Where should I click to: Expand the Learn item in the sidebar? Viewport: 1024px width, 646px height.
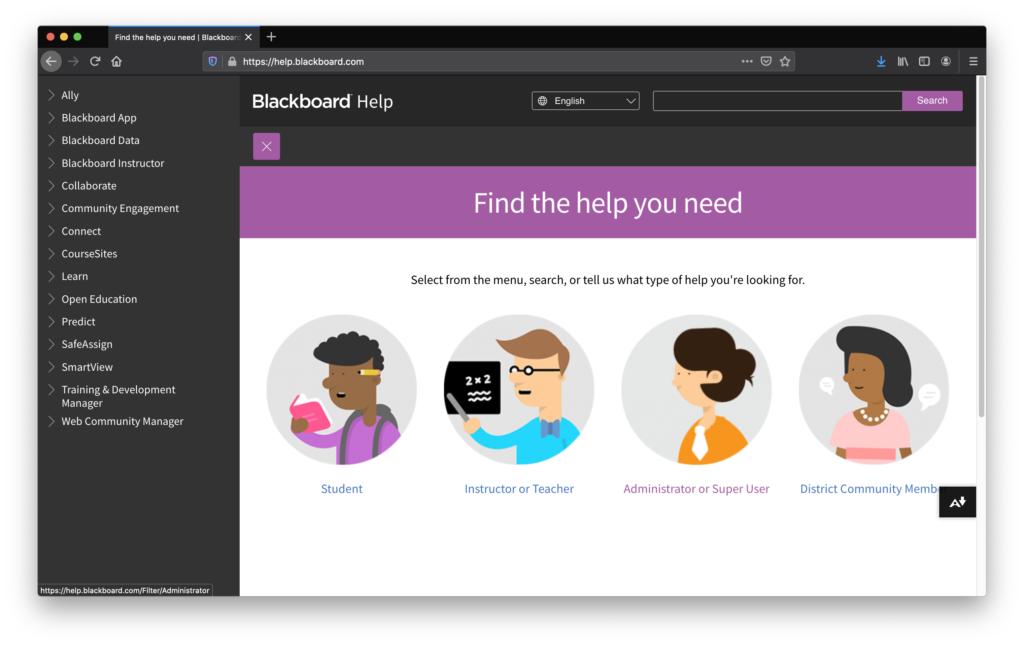[74, 277]
